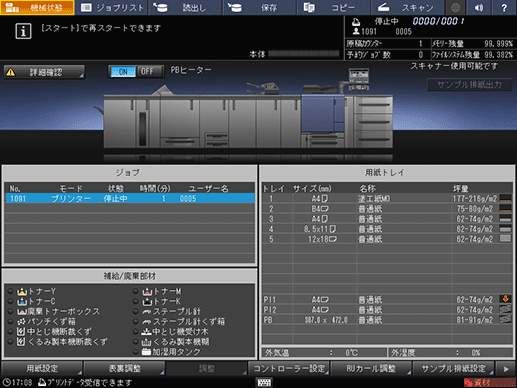Open the on-screen keyboard icon
Screen dimensions: 517x388
[x=264, y=382]
